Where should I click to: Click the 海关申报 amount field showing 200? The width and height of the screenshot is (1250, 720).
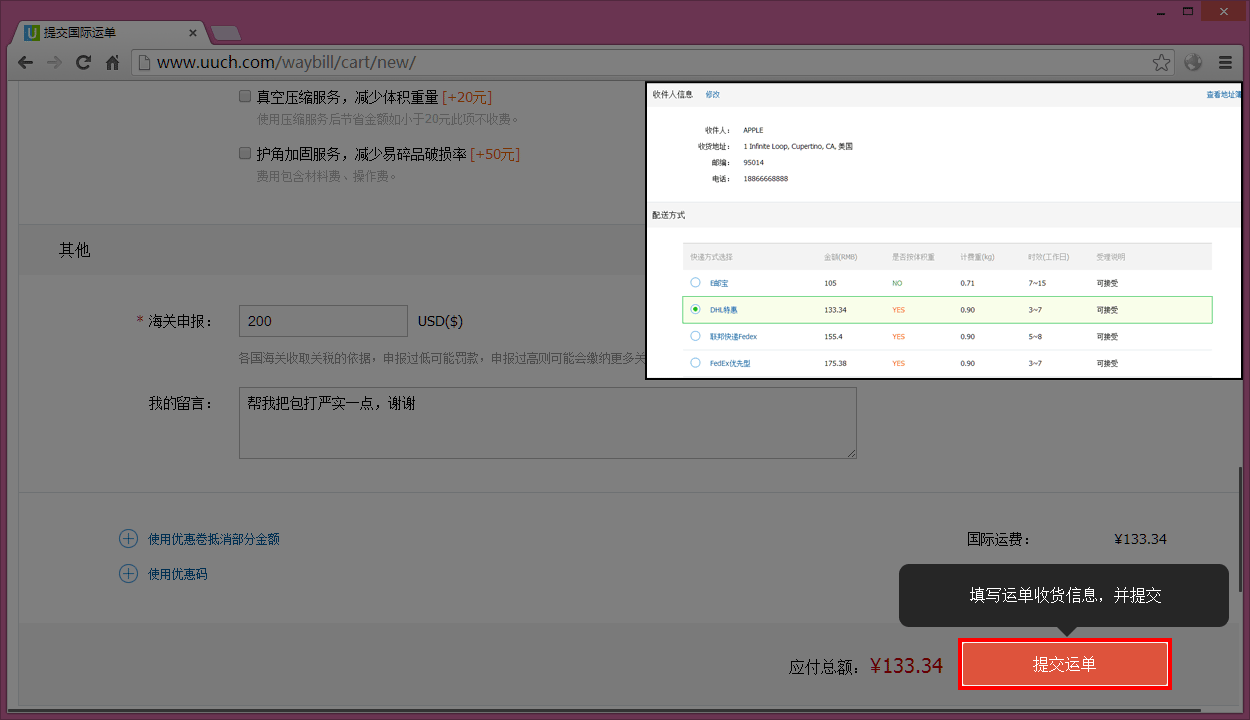coord(323,321)
